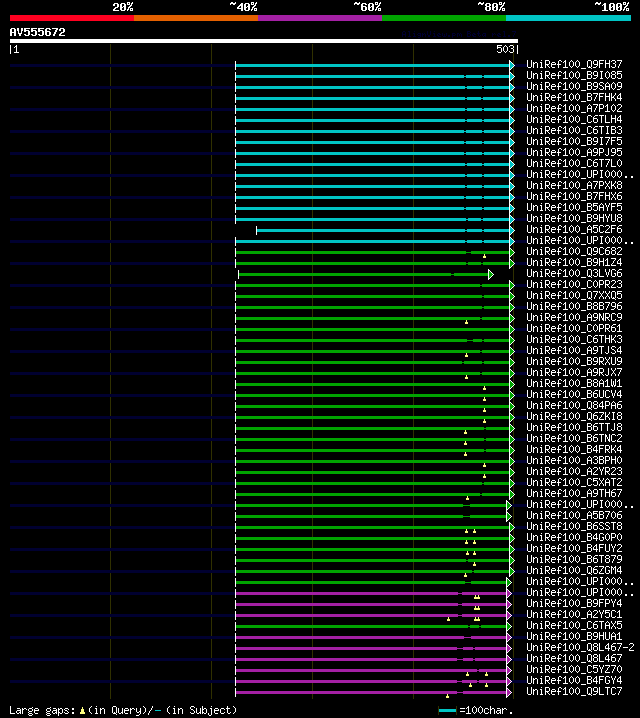Select the UniRef100_A9RJX7 label
This screenshot has height=718, width=640.
[574, 372]
